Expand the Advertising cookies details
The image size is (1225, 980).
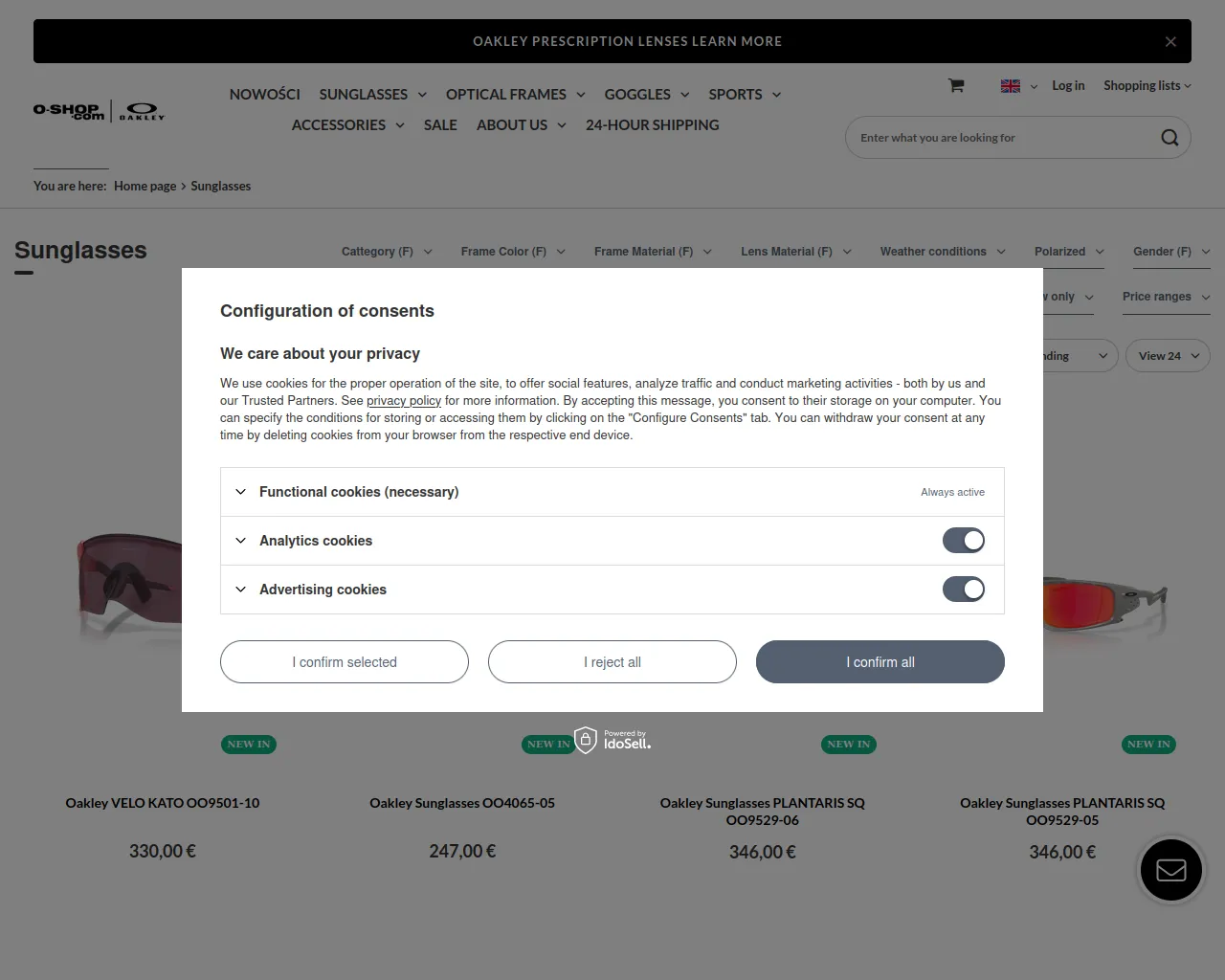pyautogui.click(x=240, y=590)
